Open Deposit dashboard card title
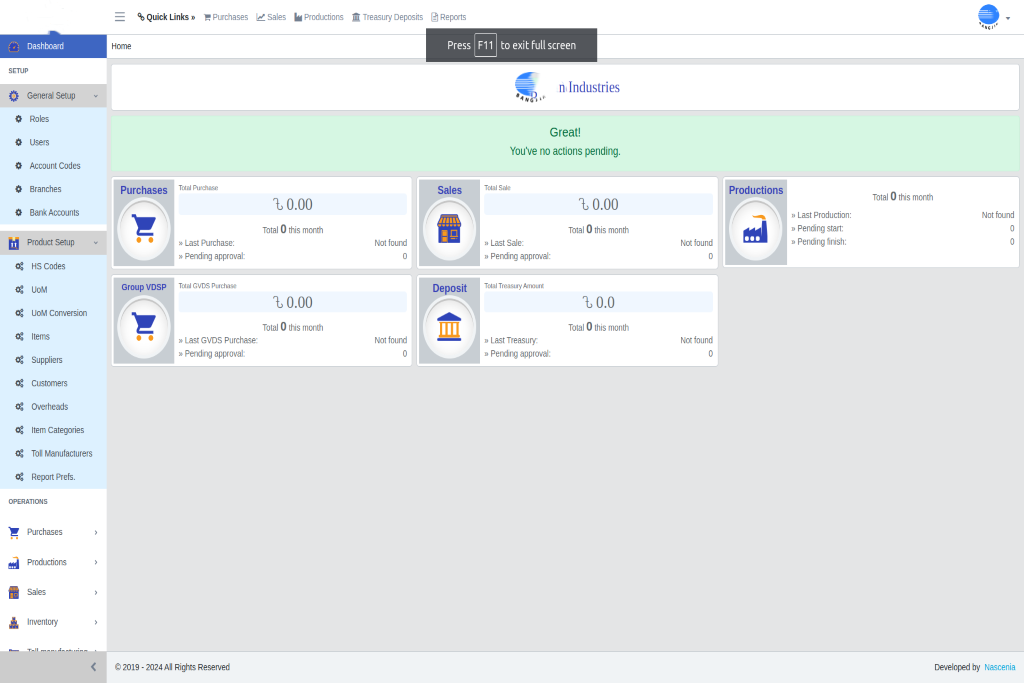 pos(449,288)
